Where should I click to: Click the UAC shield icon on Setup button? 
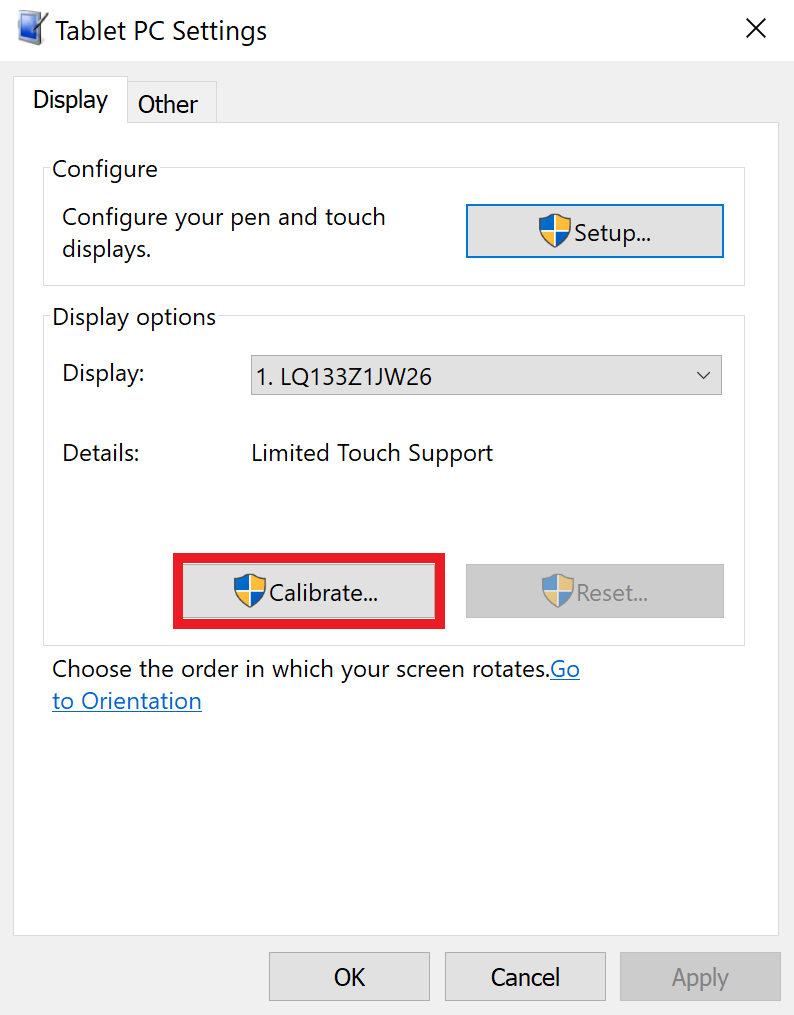[x=552, y=230]
